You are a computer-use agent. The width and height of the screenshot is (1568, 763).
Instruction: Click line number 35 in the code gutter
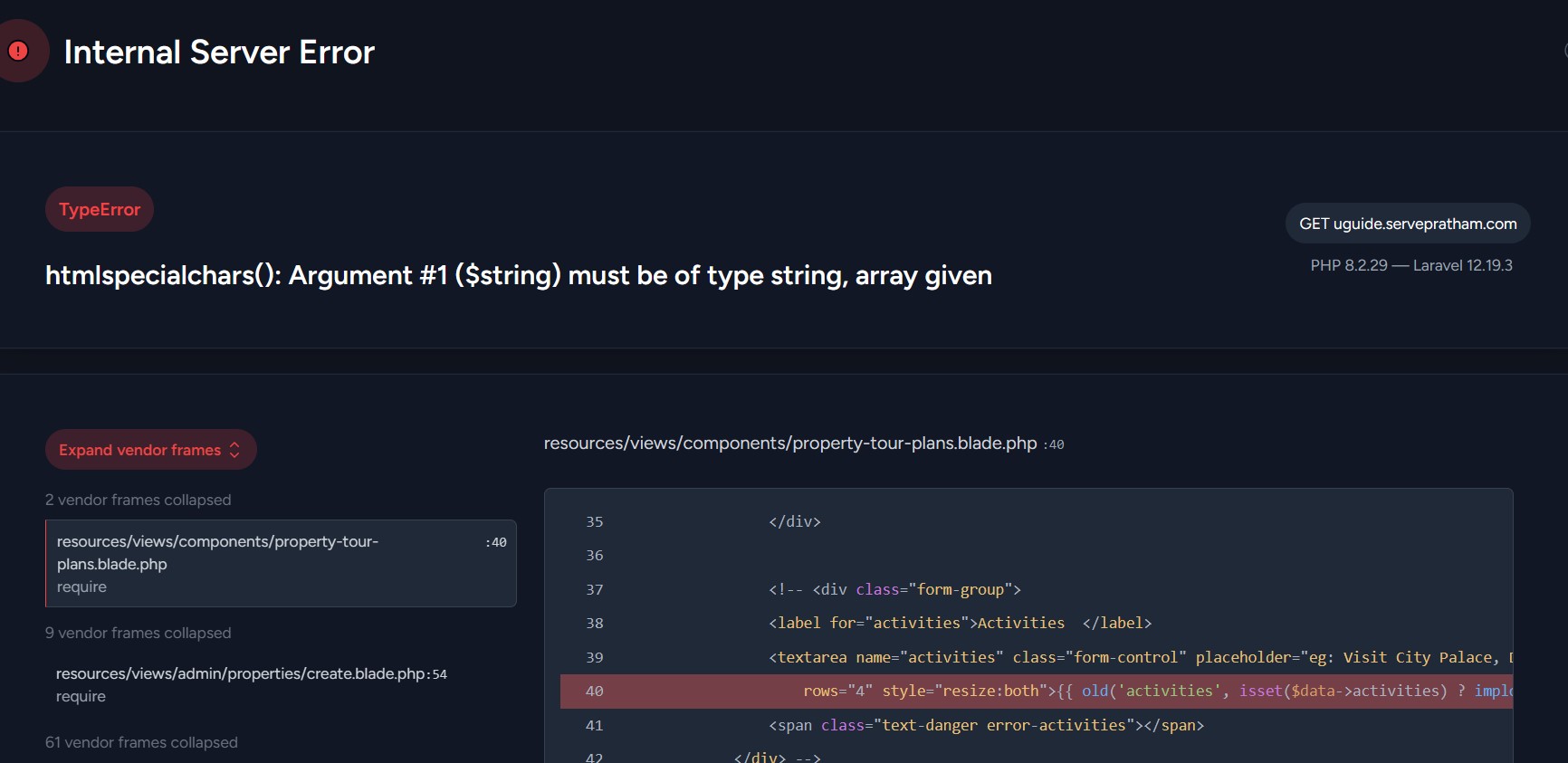[594, 522]
